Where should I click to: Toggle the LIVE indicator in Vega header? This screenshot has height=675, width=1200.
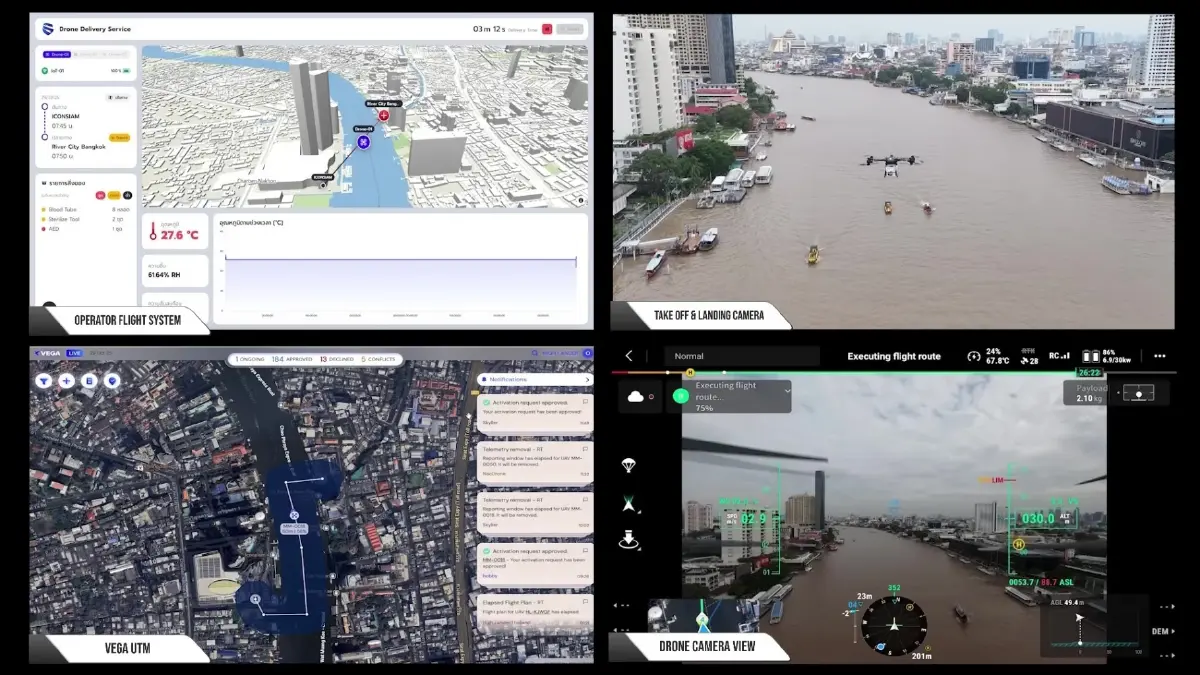point(74,353)
